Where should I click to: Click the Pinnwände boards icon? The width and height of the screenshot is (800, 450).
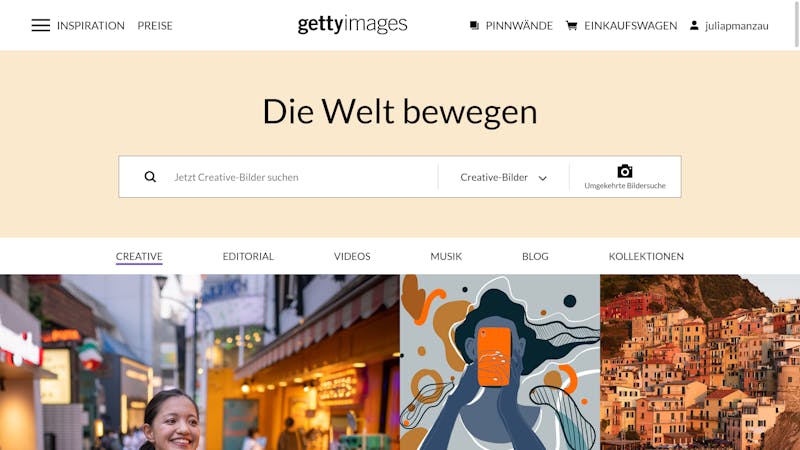(474, 26)
